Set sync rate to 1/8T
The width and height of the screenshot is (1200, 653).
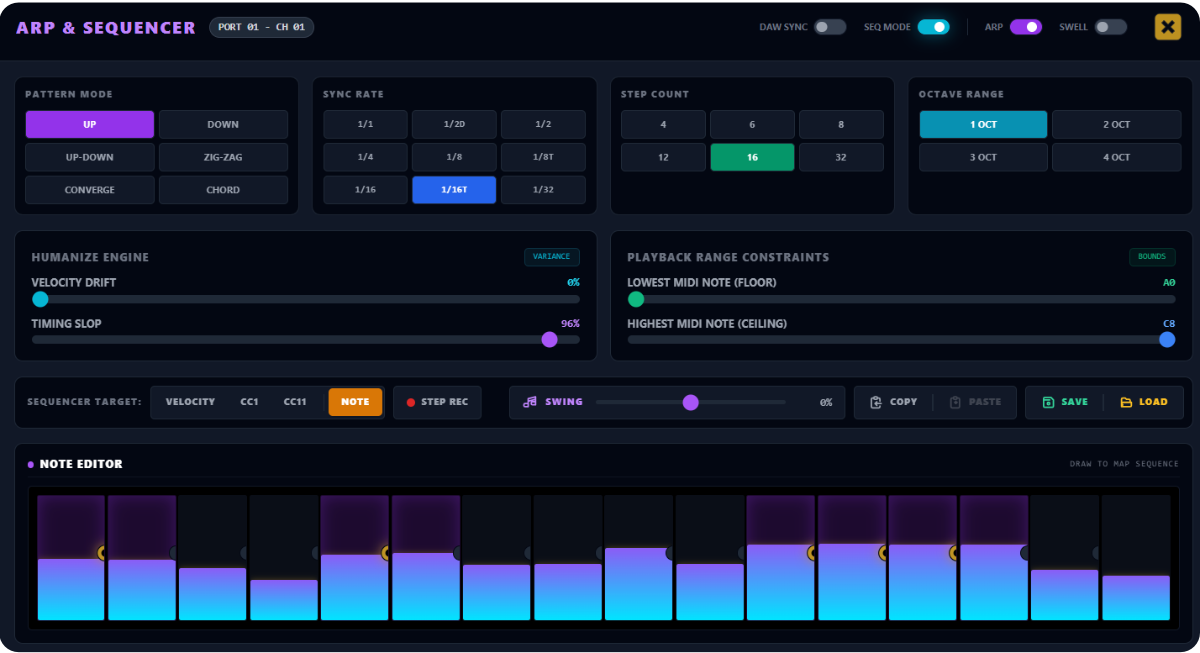pyautogui.click(x=543, y=157)
